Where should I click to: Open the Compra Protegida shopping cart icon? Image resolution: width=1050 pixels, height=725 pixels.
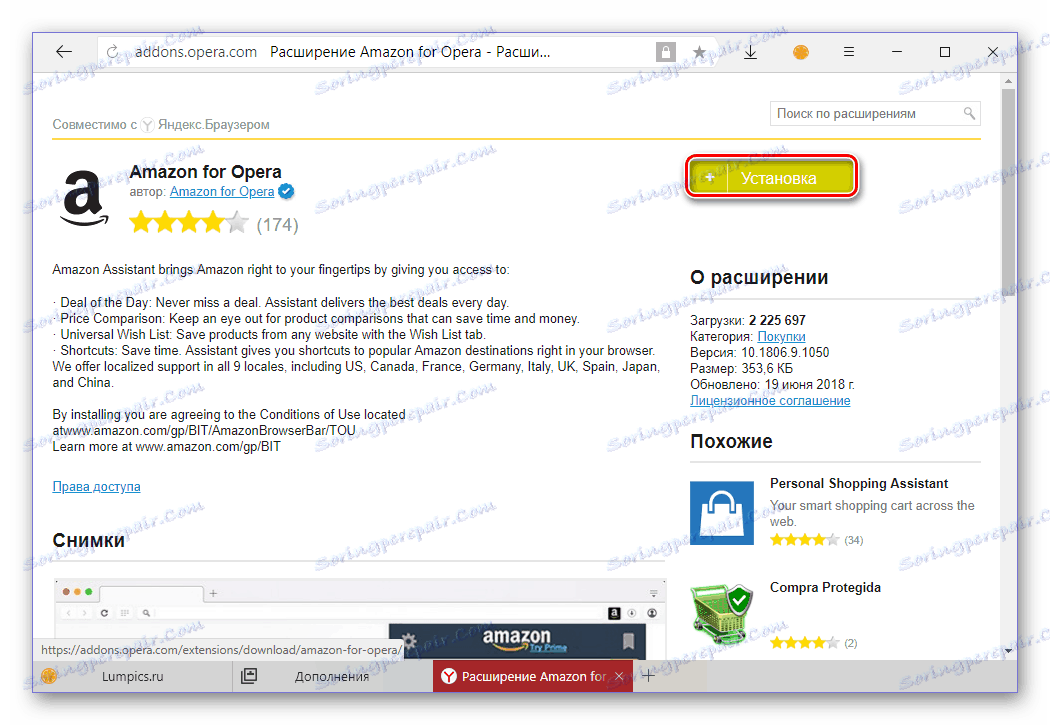tap(722, 613)
